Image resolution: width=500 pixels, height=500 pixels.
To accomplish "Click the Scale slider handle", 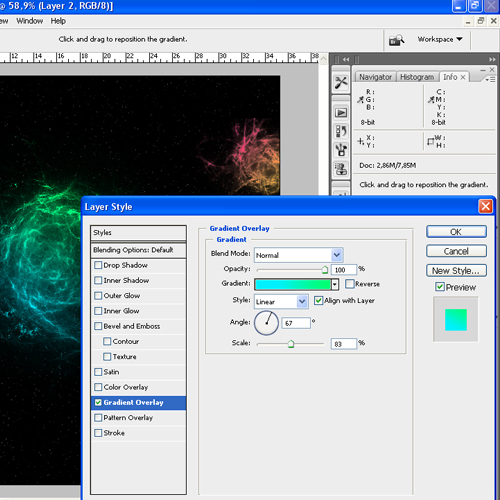I will tap(291, 344).
